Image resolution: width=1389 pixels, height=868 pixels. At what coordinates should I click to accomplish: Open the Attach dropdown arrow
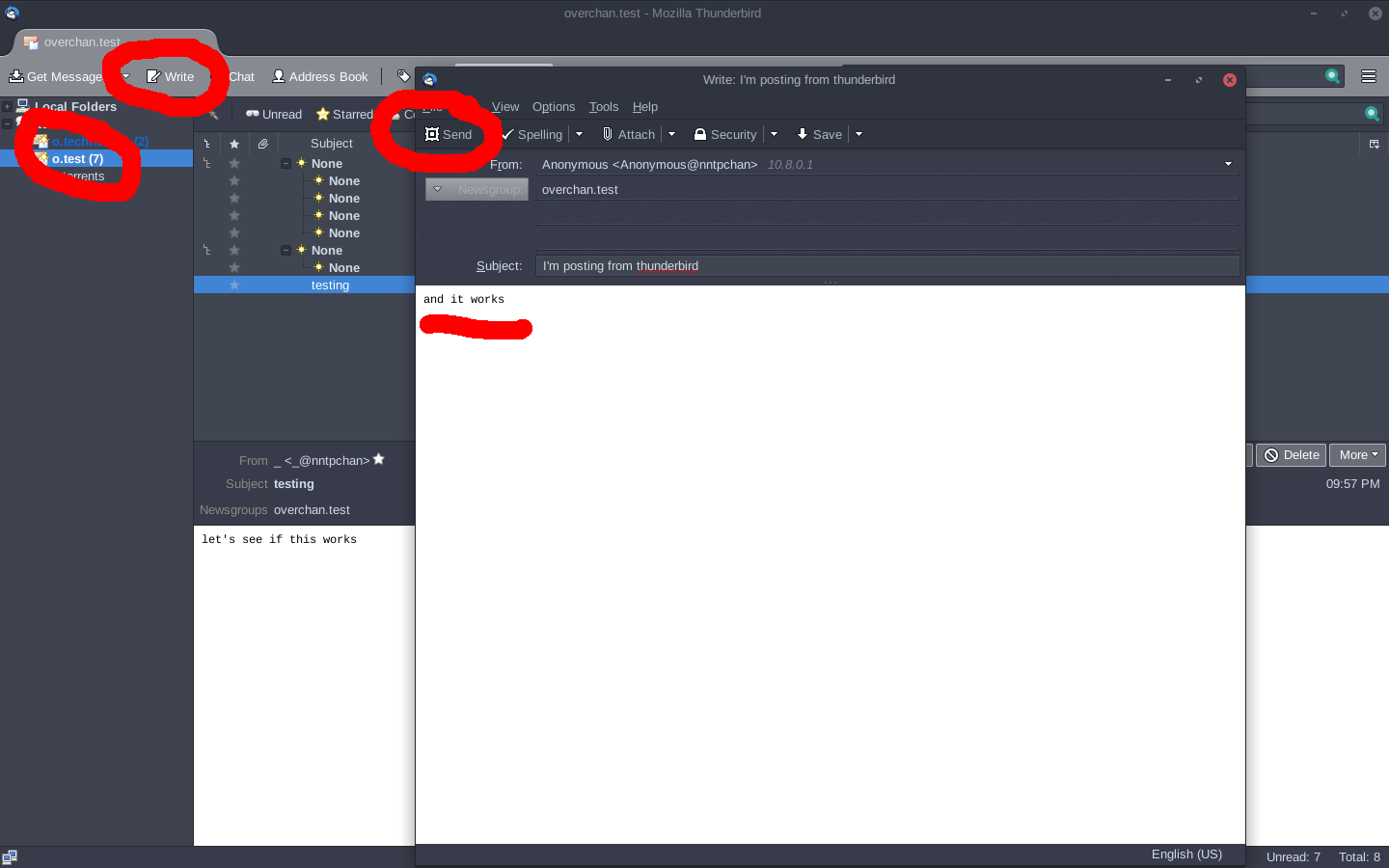pyautogui.click(x=671, y=134)
